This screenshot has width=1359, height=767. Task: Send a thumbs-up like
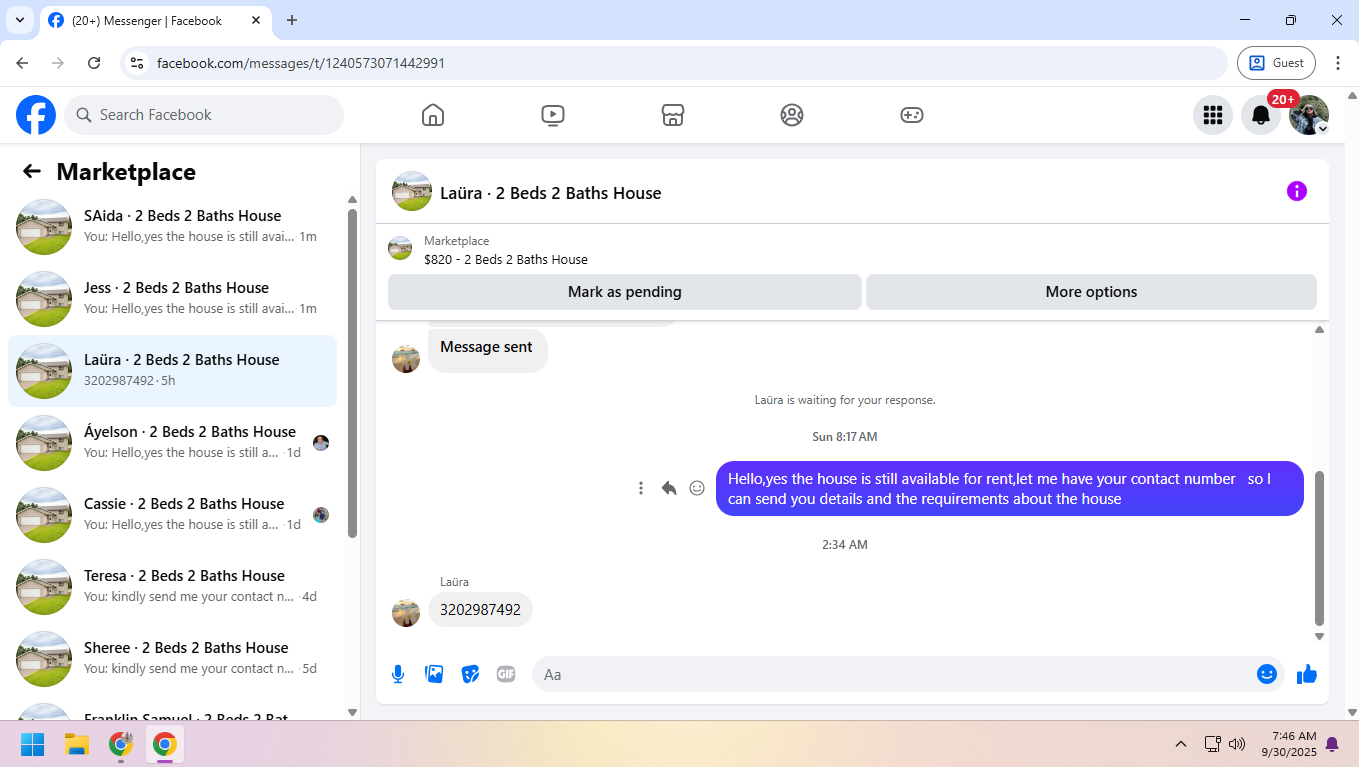(x=1307, y=674)
